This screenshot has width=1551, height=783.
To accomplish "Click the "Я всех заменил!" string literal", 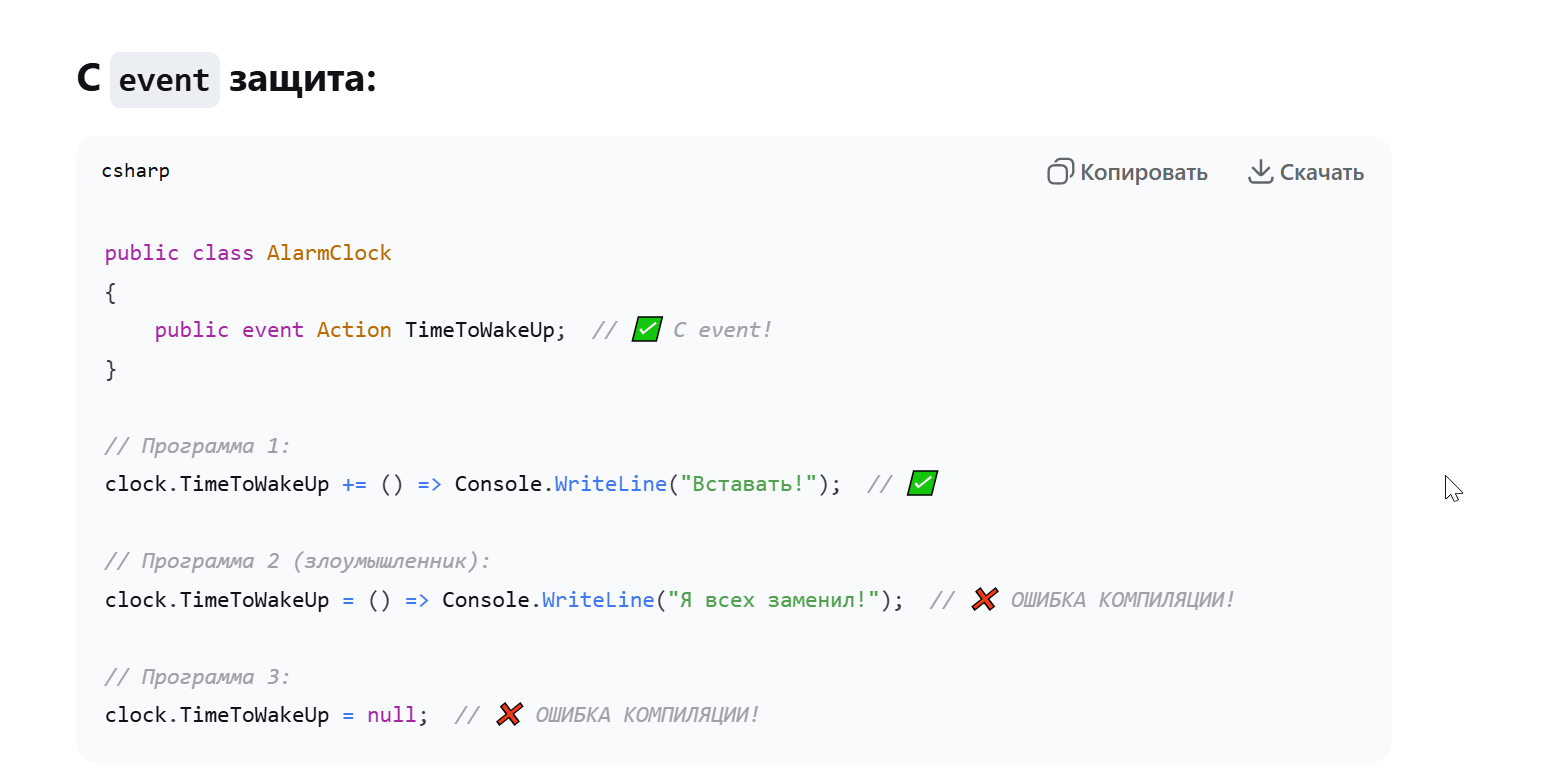I will (x=774, y=600).
